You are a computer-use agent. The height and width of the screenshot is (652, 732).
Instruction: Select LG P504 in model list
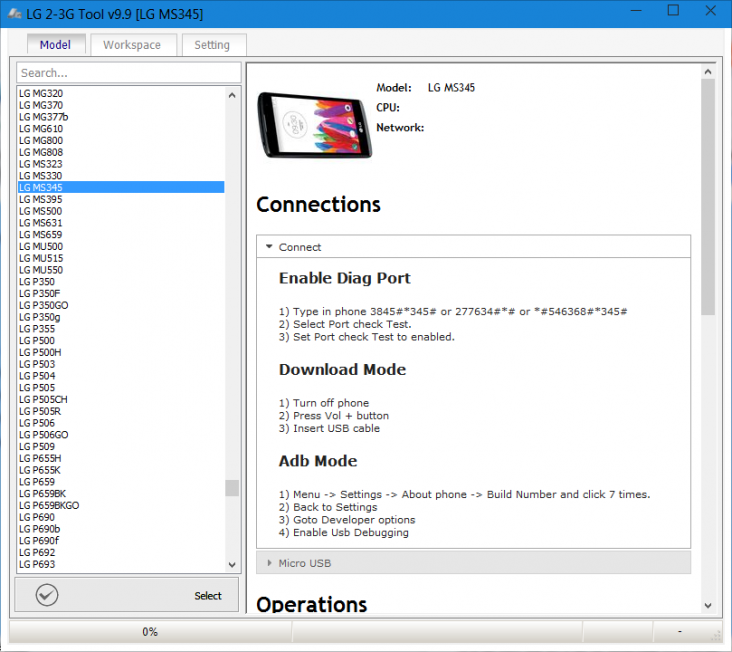pos(121,376)
